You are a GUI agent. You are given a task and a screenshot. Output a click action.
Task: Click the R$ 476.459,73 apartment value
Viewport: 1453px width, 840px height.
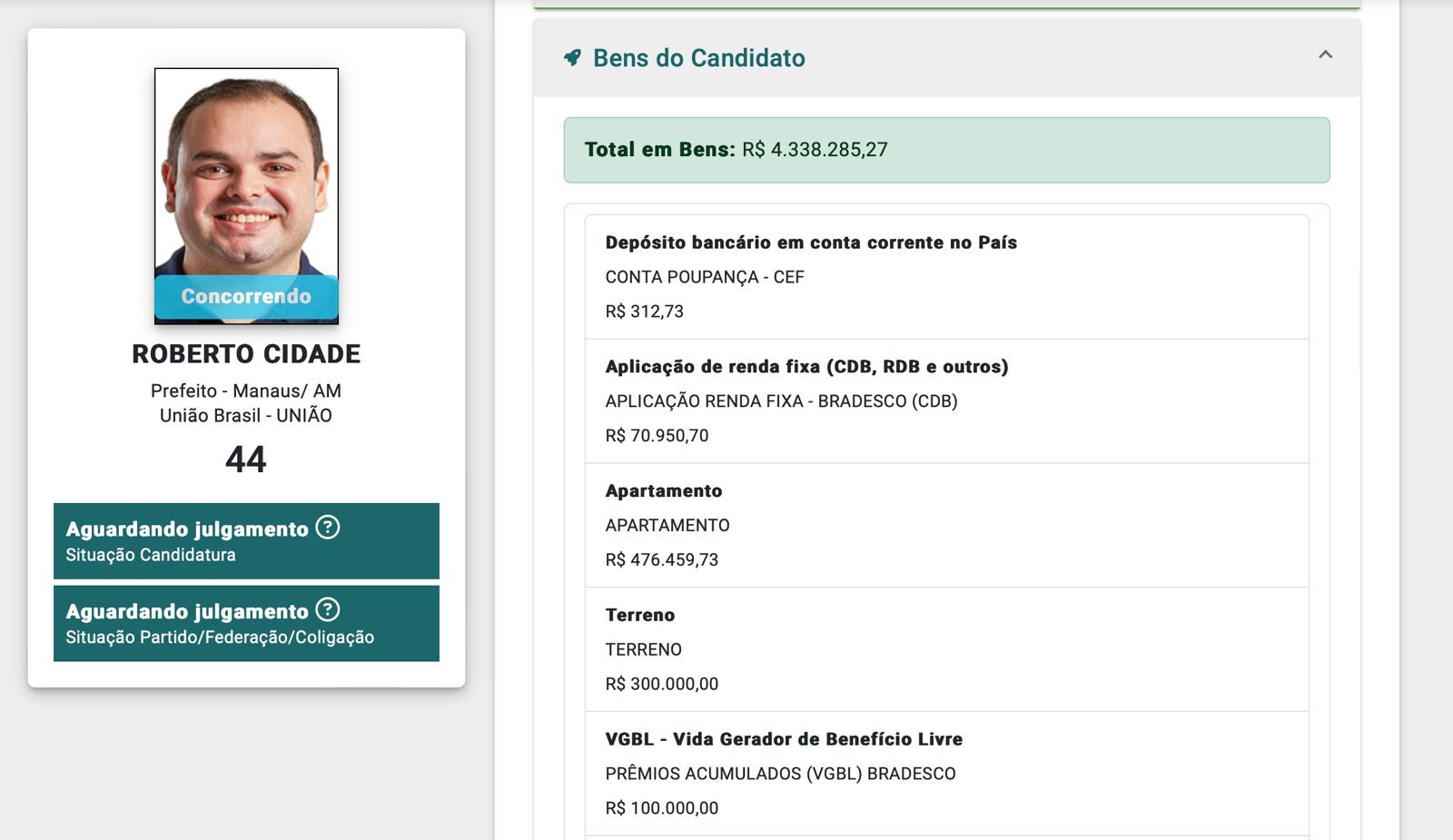[x=662, y=559]
